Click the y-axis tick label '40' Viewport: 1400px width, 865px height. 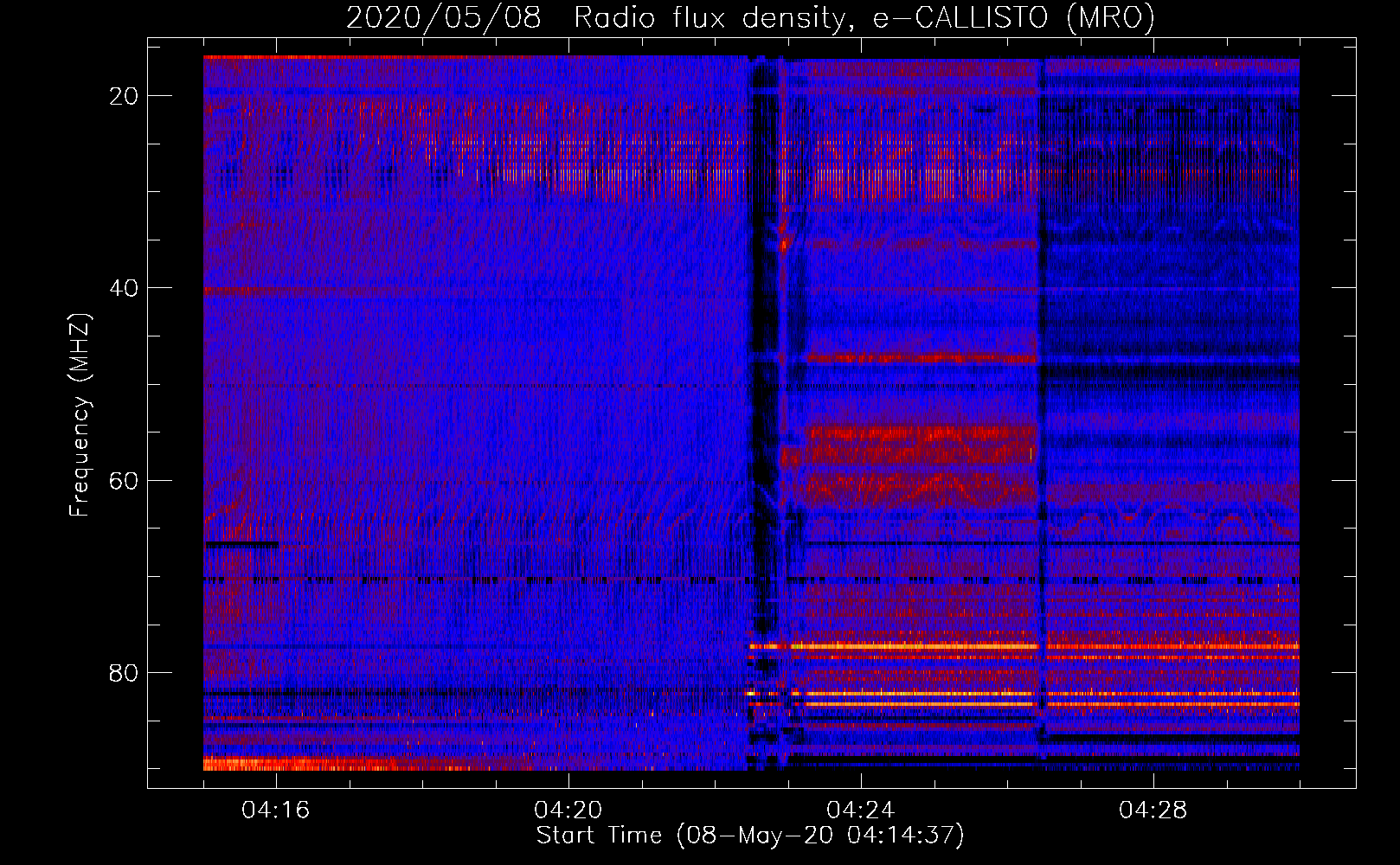pyautogui.click(x=125, y=288)
